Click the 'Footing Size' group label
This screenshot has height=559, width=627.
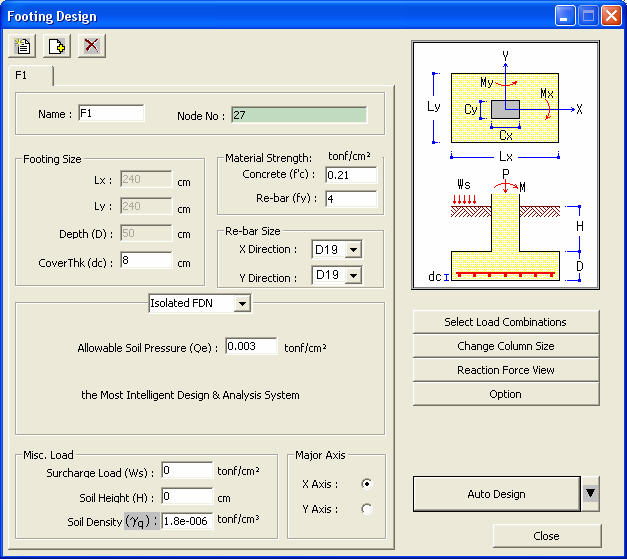point(52,159)
